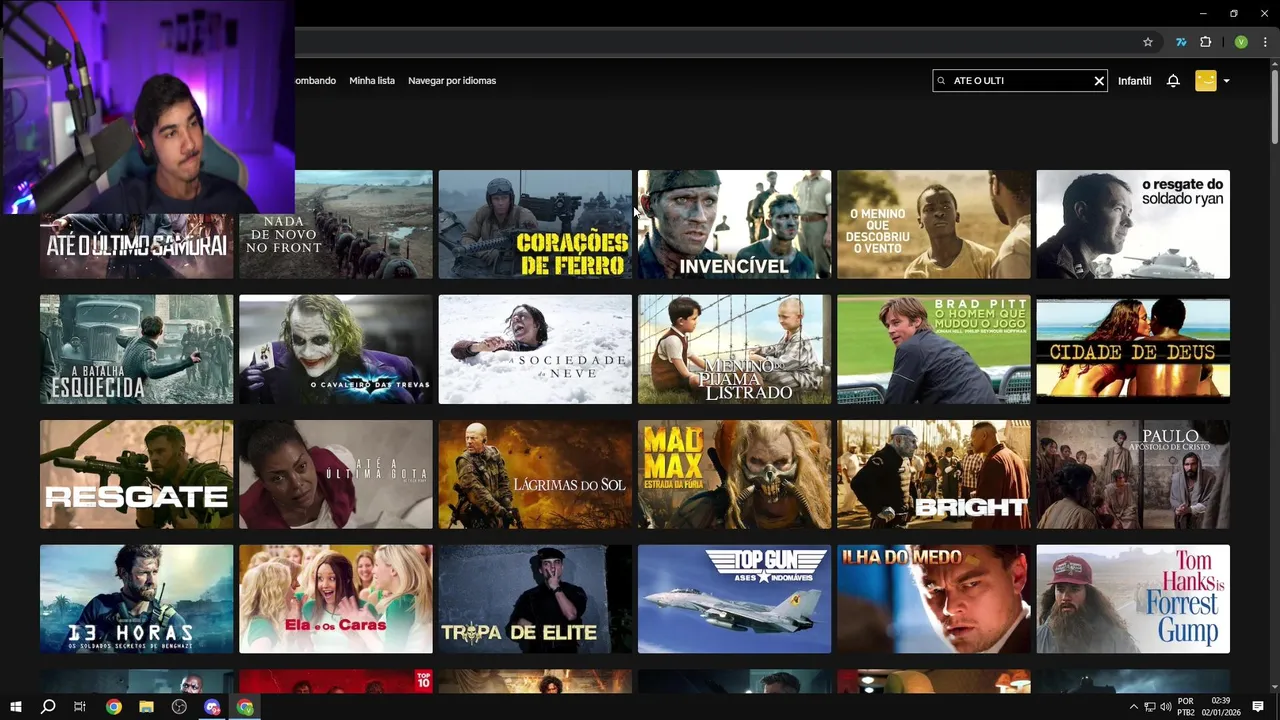Screen dimensions: 1280x720
Task: Select the Nada de Novo no Front thumbnail
Action: click(x=336, y=224)
